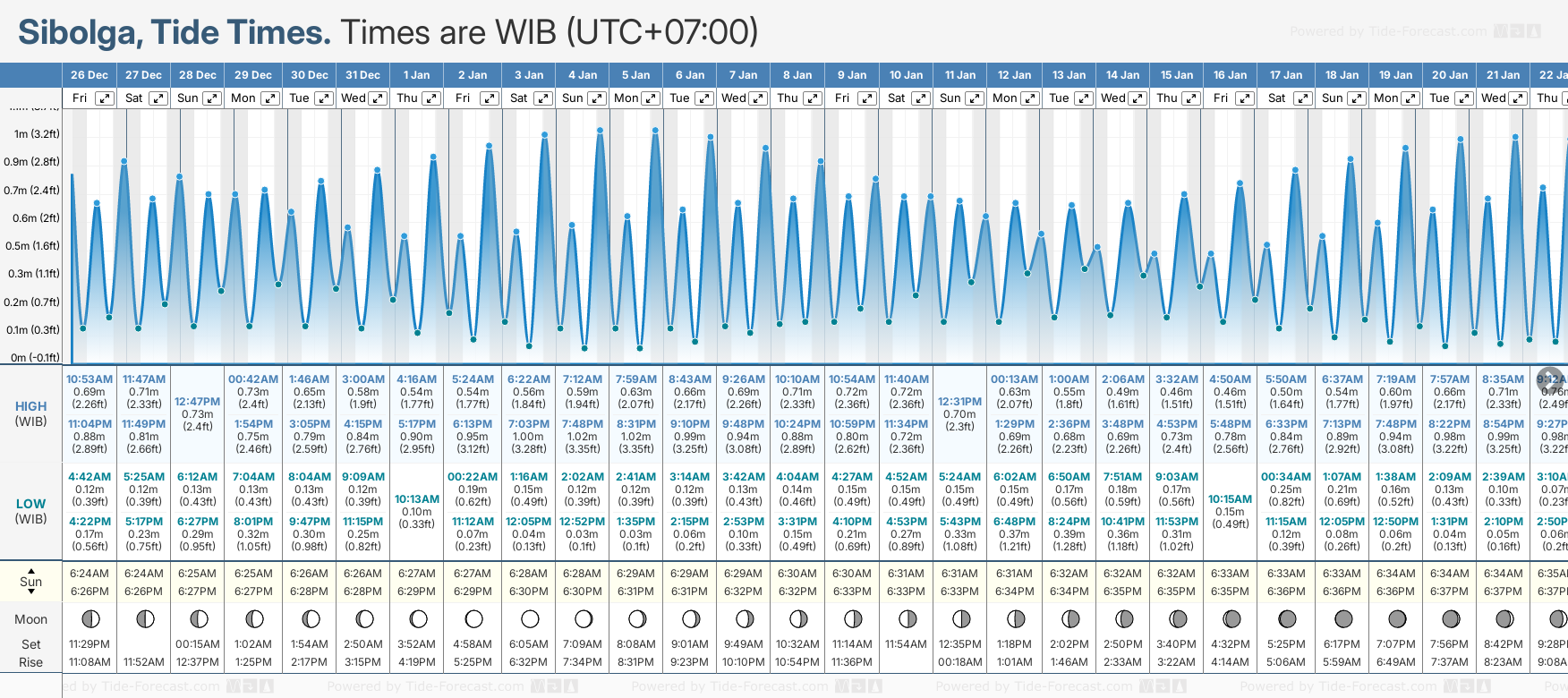Screen dimensions: 1568x698
Task: Click expand icon for Monday 5 Jan
Action: click(651, 98)
